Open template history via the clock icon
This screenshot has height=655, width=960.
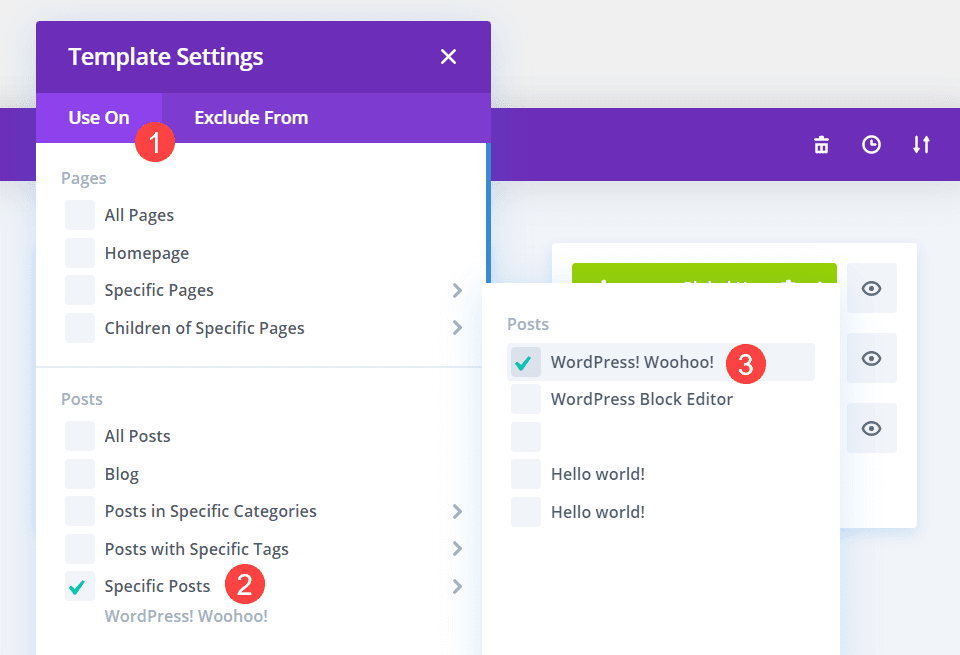coord(871,144)
